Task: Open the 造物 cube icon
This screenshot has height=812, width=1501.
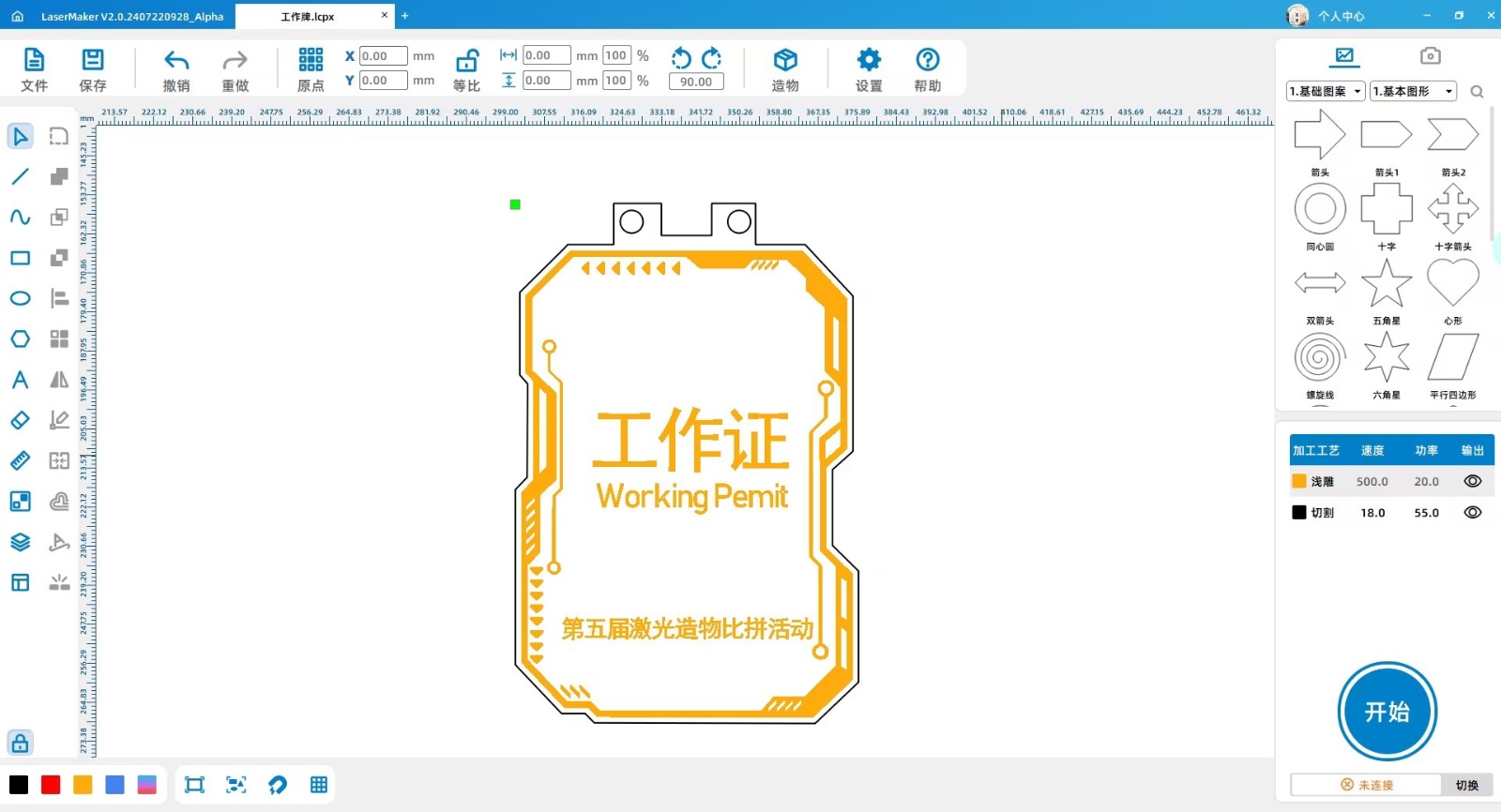Action: pos(785,62)
